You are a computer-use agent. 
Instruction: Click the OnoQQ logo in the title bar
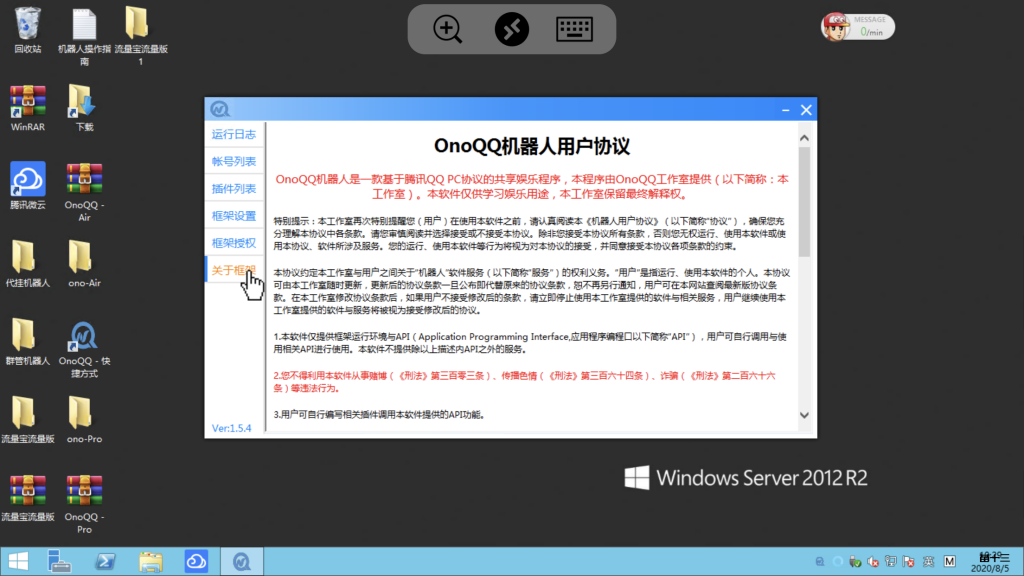[219, 109]
